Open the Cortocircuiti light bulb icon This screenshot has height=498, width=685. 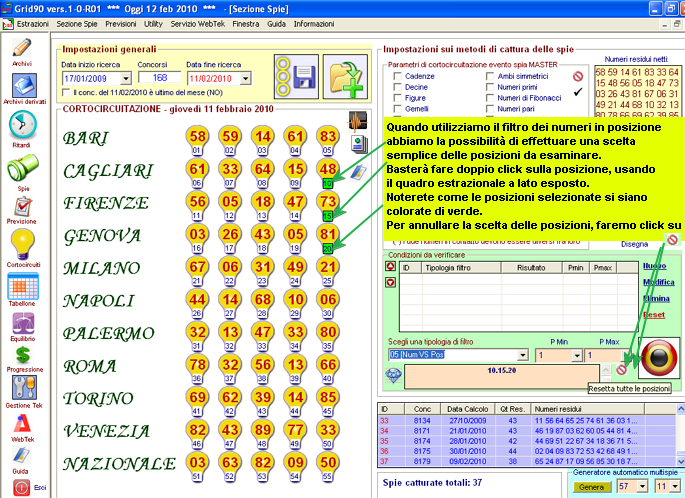point(22,244)
